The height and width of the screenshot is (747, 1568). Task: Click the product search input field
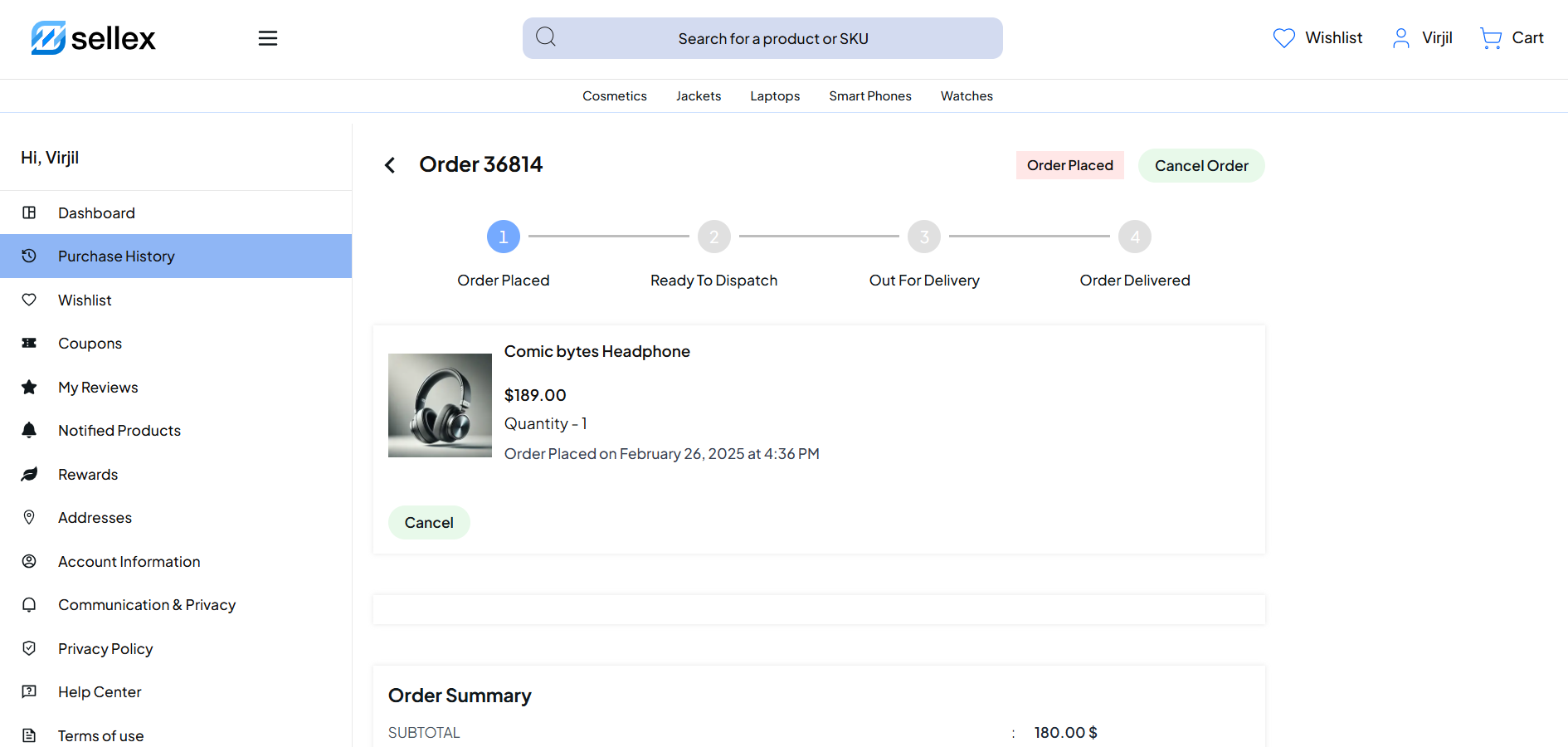click(772, 39)
